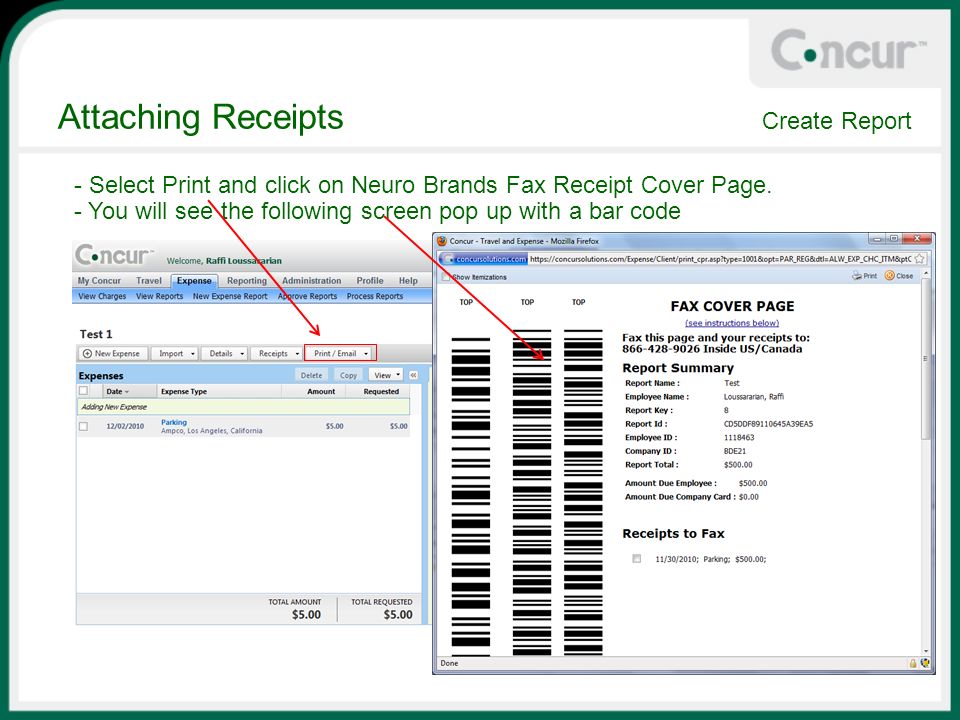Click New Expense Report submenu link
The width and height of the screenshot is (960, 720).
230,296
